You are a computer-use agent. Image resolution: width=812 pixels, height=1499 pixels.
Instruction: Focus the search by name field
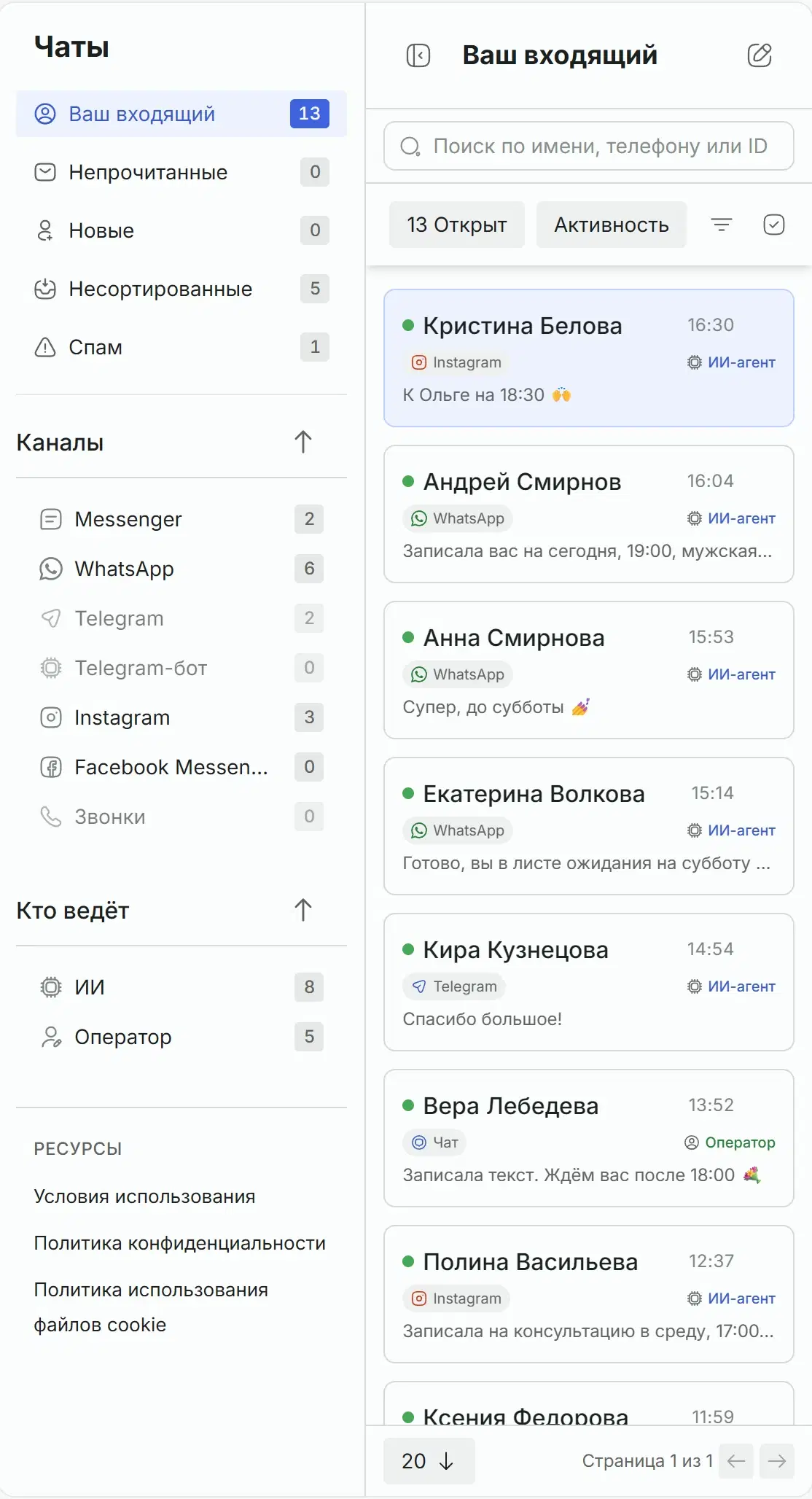[589, 146]
